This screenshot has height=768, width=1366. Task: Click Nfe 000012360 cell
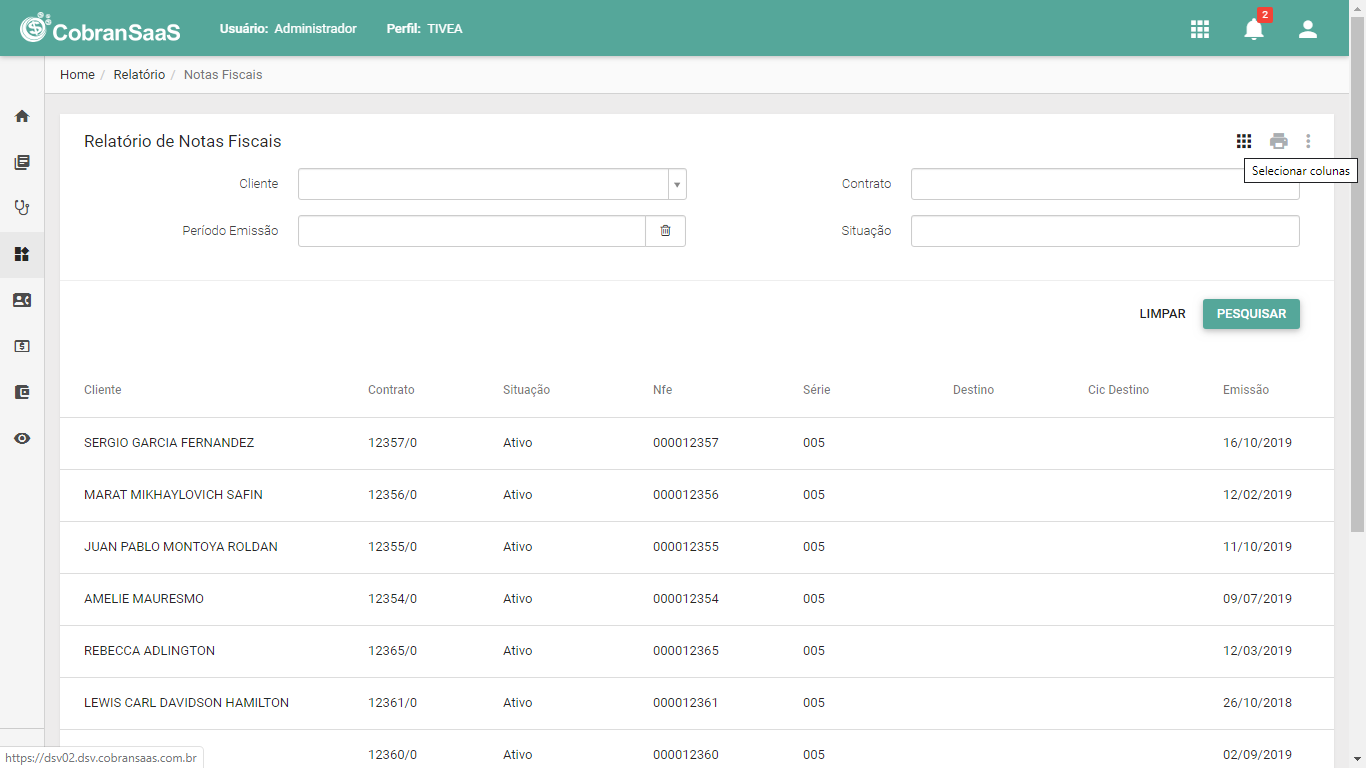686,755
